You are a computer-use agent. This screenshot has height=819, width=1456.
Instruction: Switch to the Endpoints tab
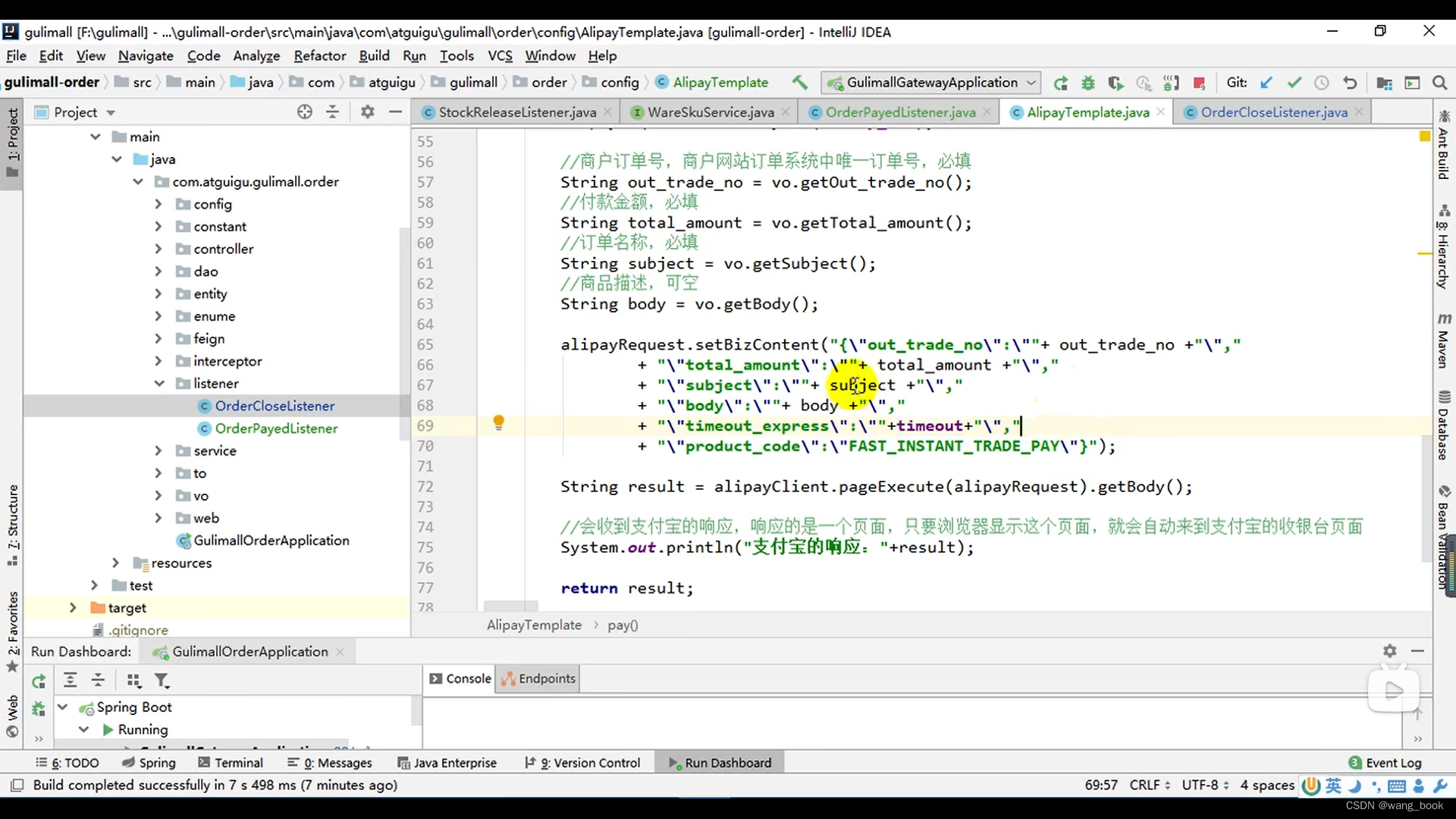click(538, 678)
